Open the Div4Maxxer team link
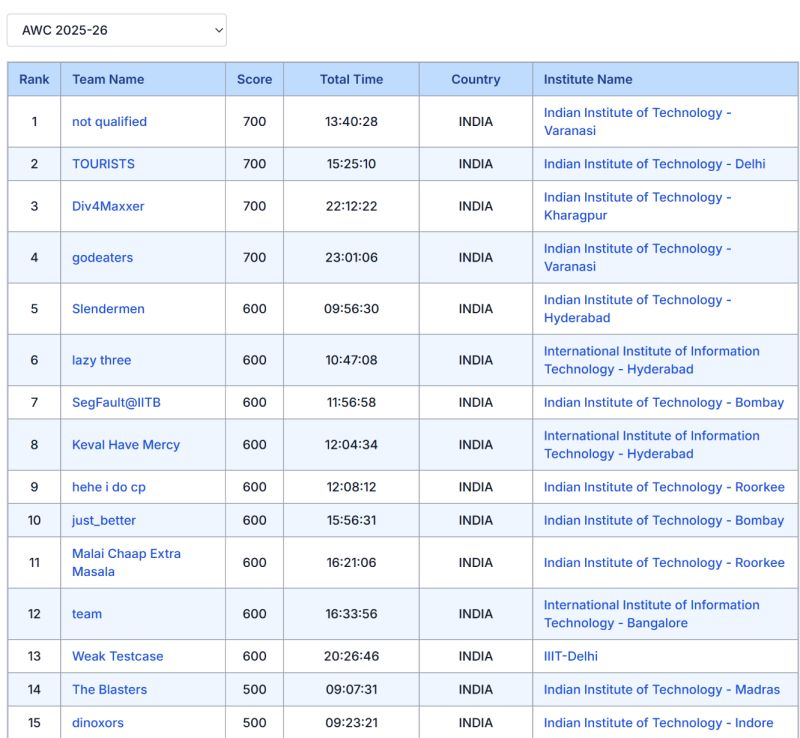The image size is (800, 738). (x=108, y=206)
